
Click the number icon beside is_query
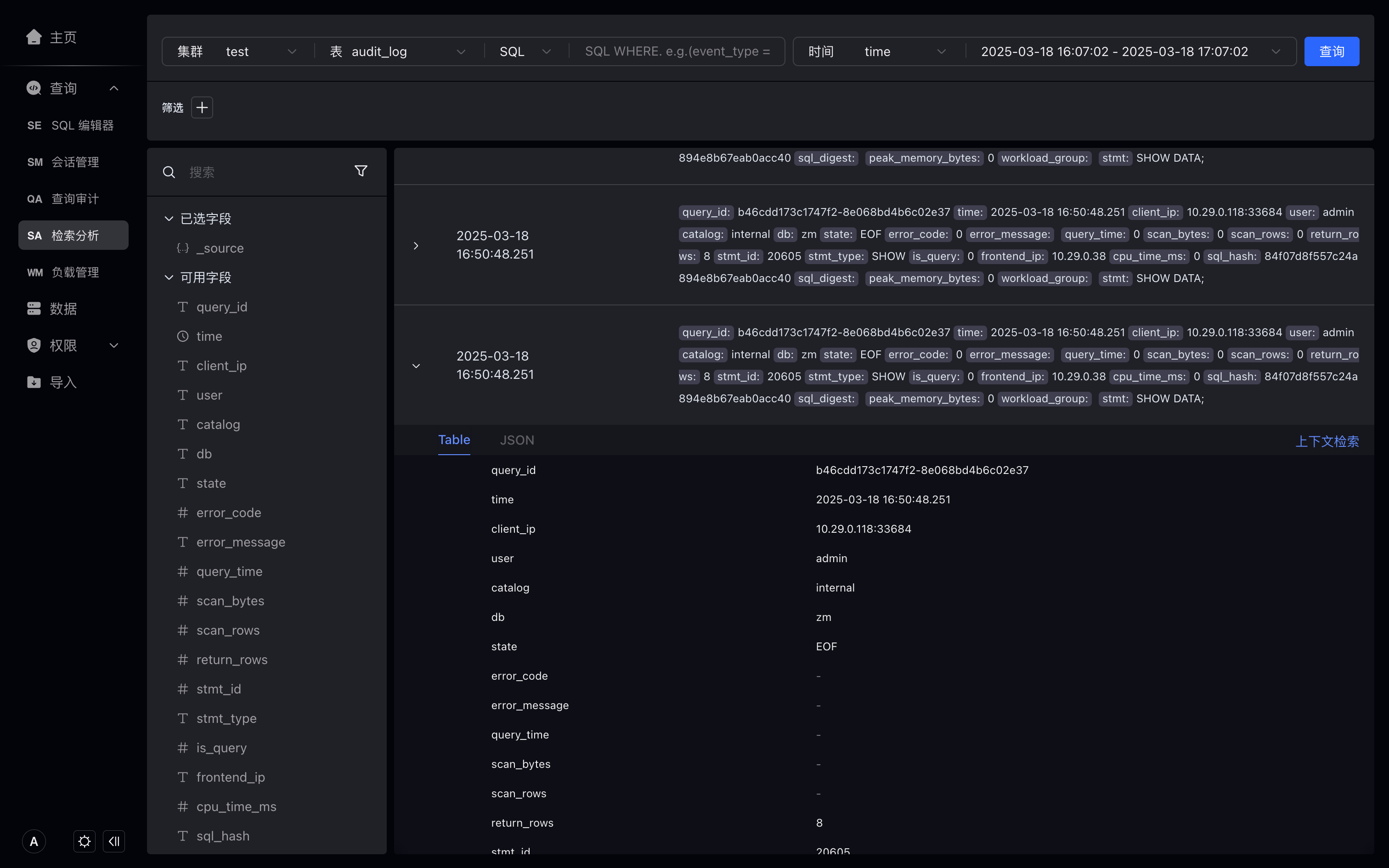[x=182, y=748]
